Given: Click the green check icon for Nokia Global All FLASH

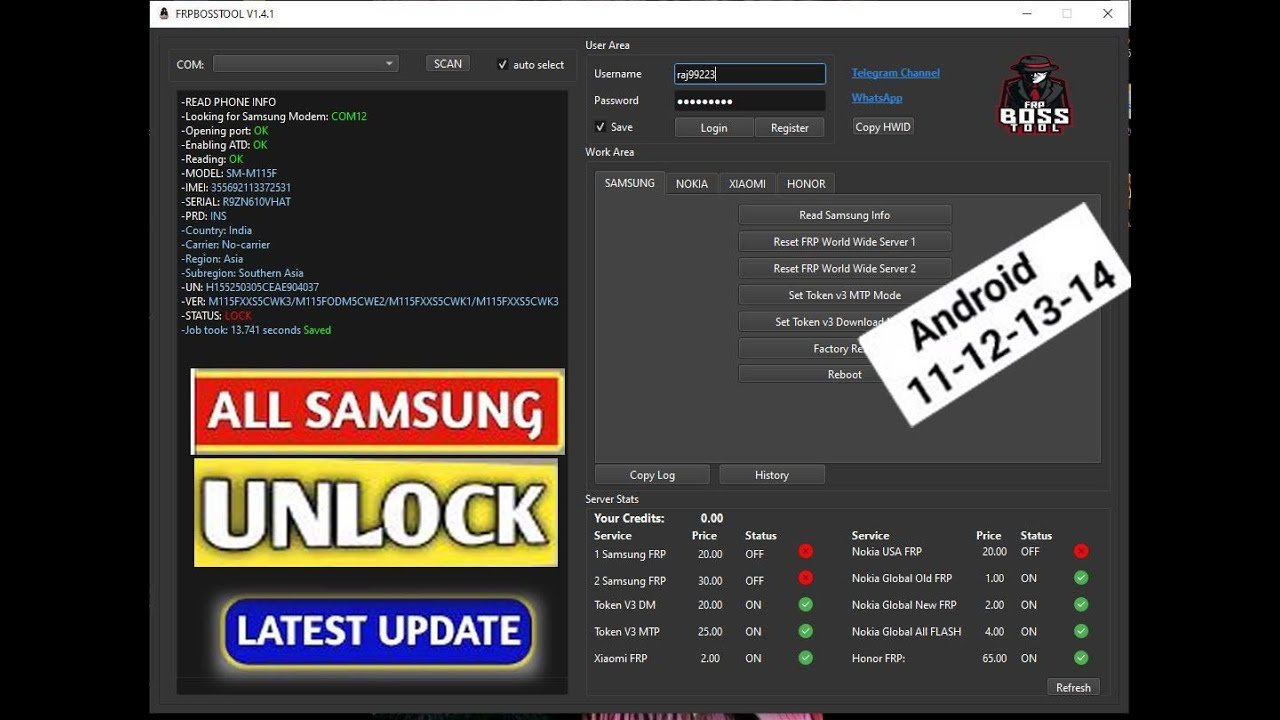Looking at the screenshot, I should click(x=1081, y=632).
